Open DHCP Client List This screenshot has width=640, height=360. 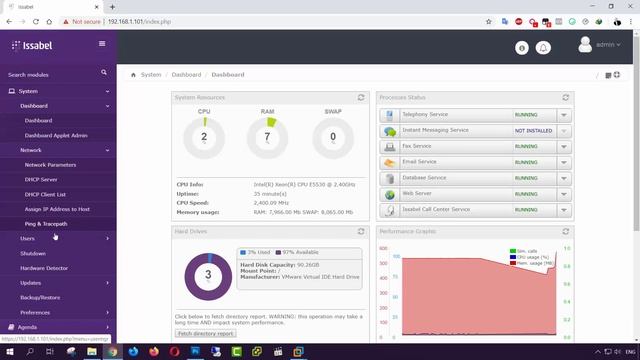(x=45, y=194)
